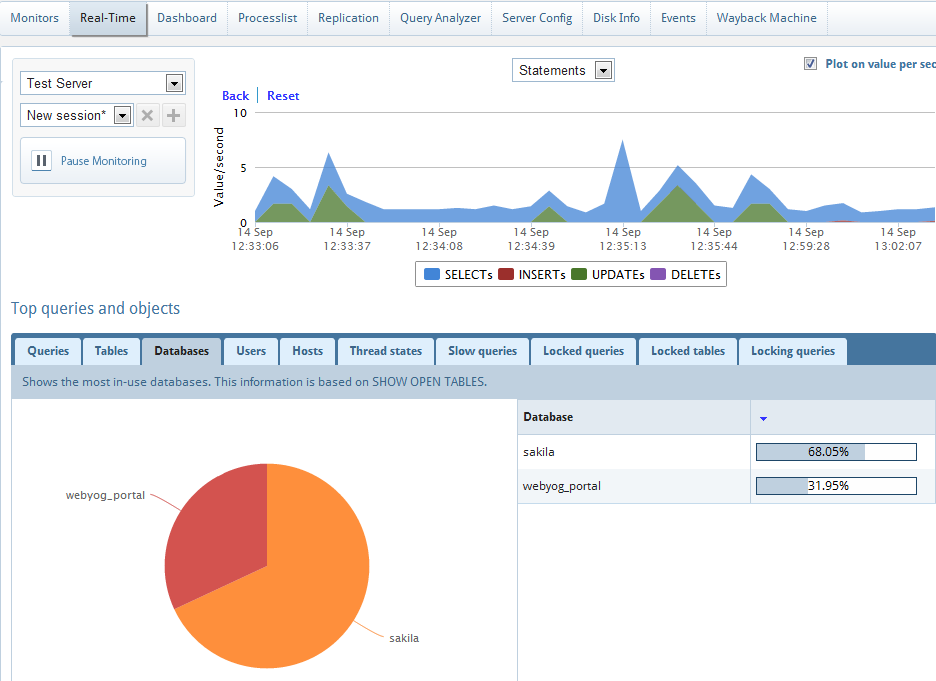Delete session using the X icon

147,115
